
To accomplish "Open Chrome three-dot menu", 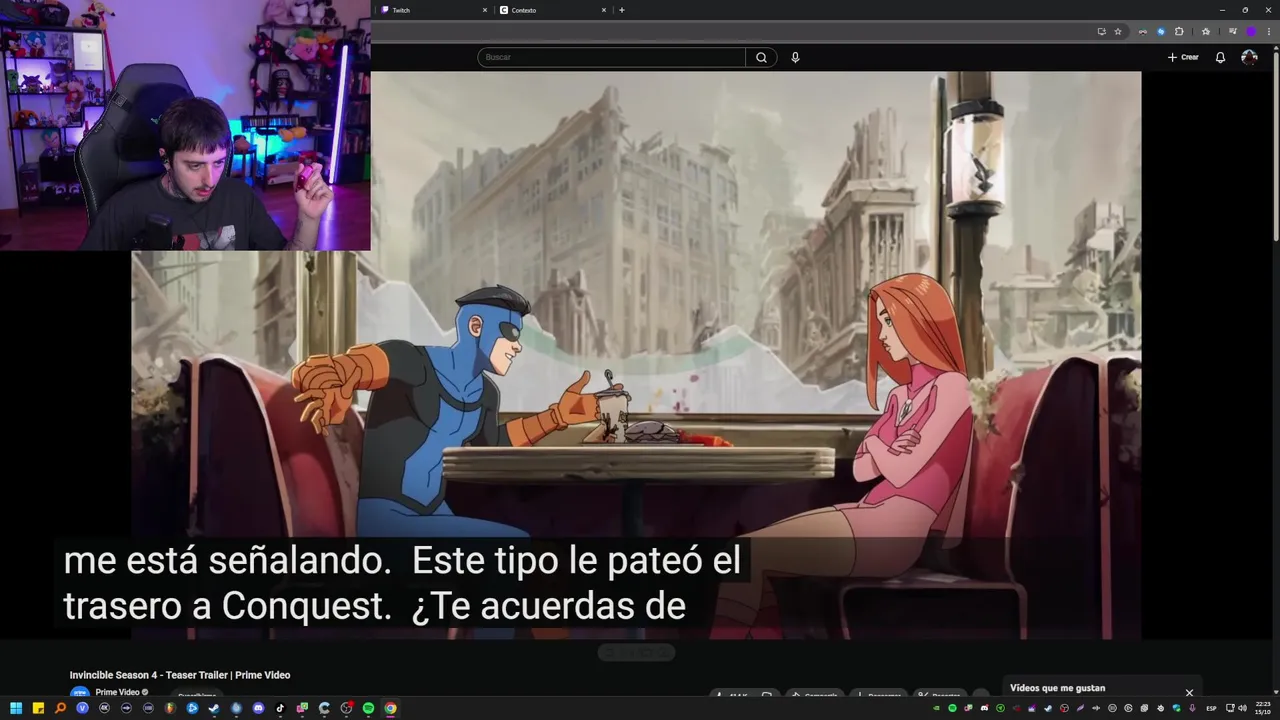I will pyautogui.click(x=1269, y=31).
